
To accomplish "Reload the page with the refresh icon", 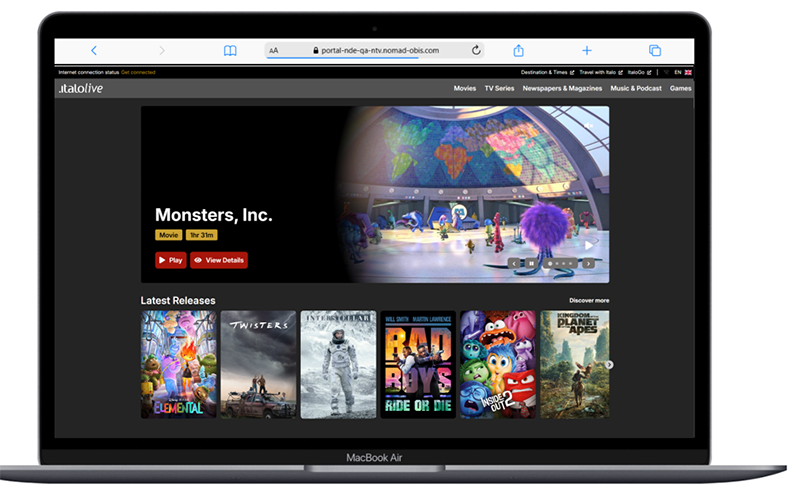I will click(476, 50).
